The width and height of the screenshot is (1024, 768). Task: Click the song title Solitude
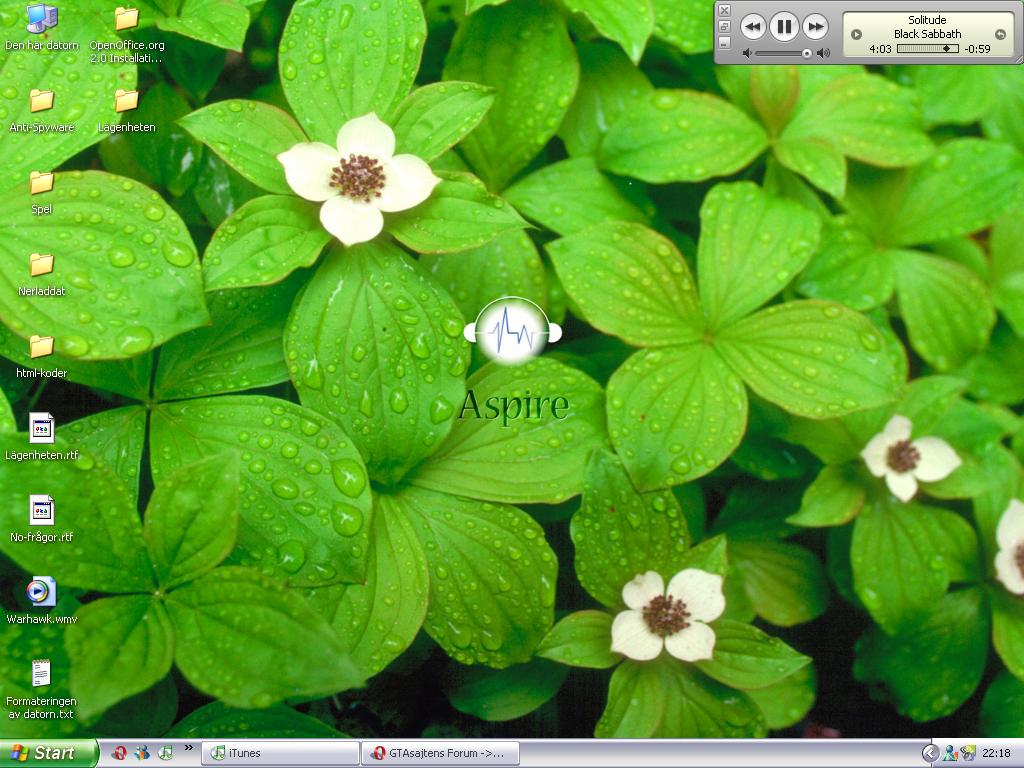tap(927, 20)
